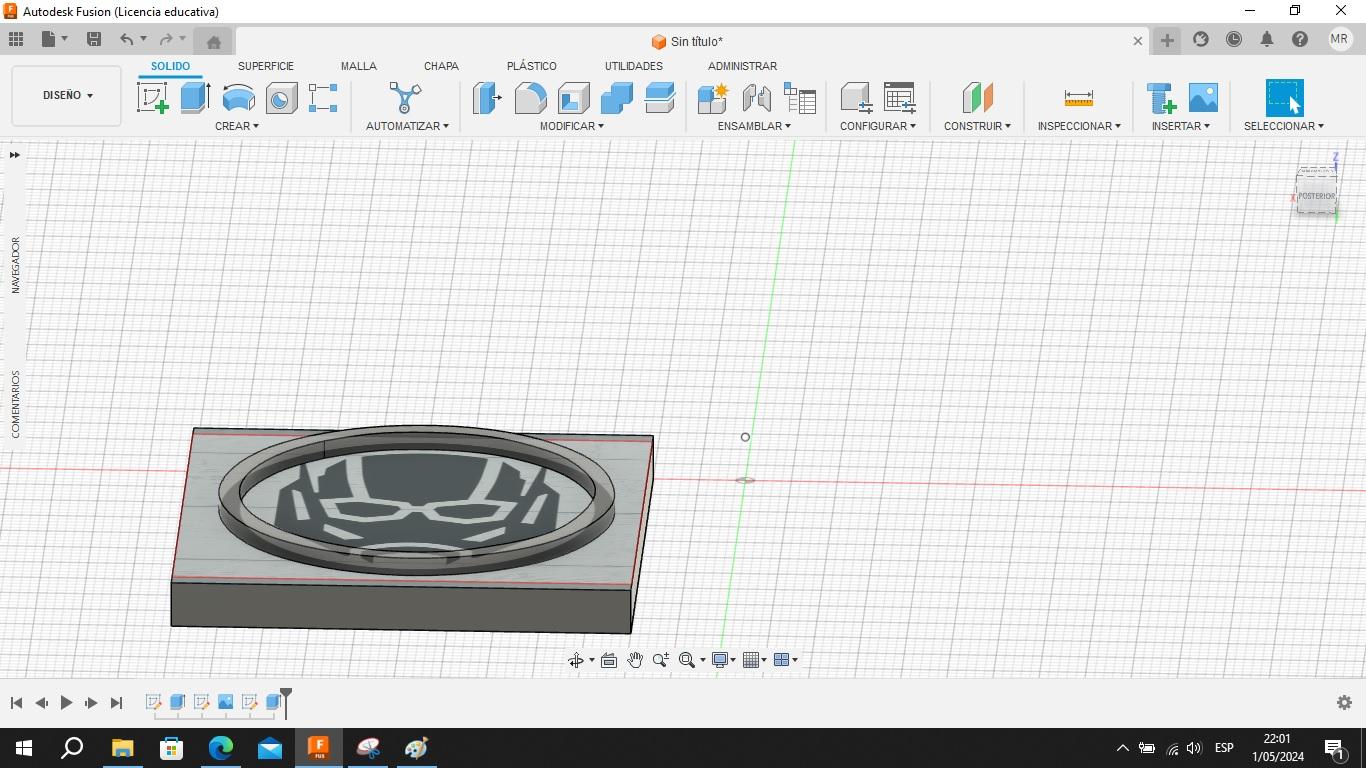Expand the SELECCIONAR menu
Screen dimensions: 1366x768
click(x=1284, y=126)
